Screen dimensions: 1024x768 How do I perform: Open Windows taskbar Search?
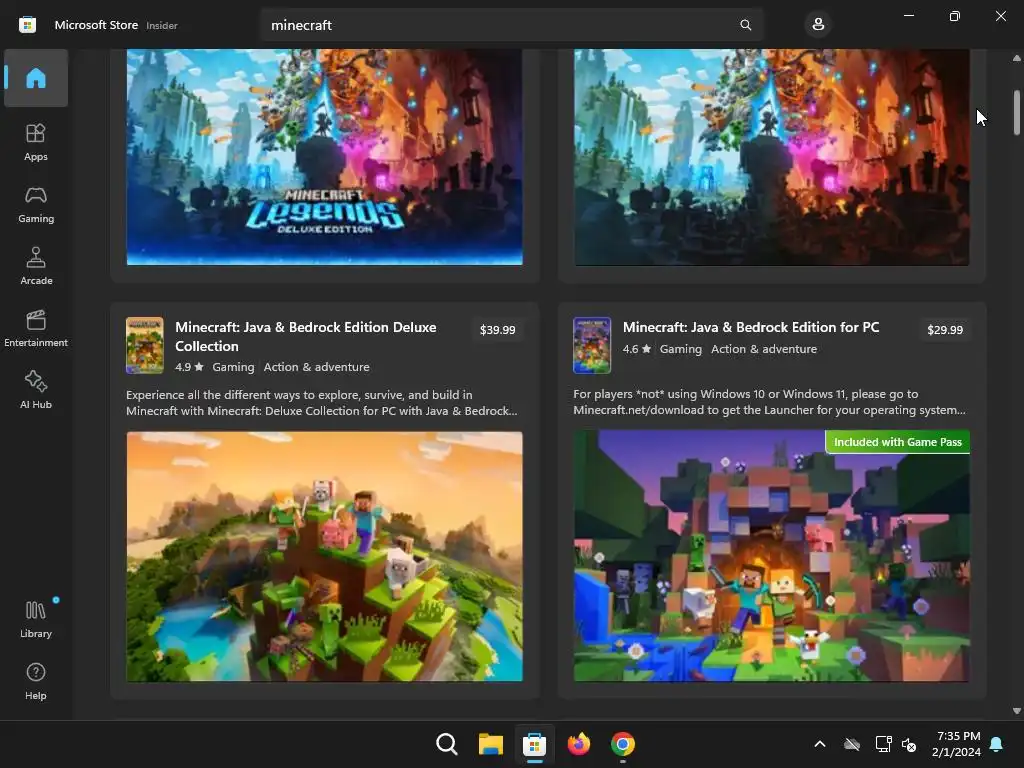pos(447,744)
